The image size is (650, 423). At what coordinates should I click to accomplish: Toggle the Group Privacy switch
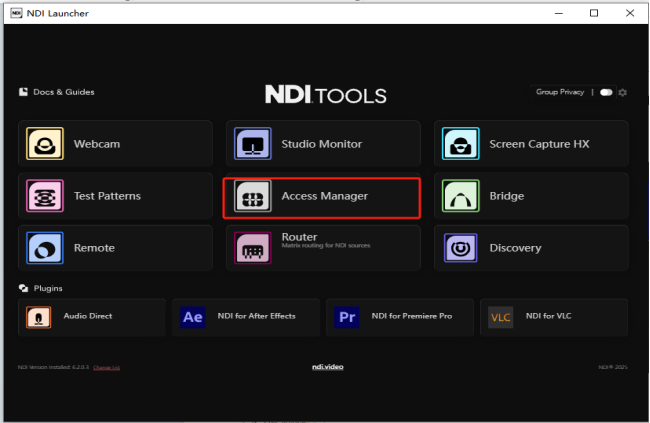point(606,92)
